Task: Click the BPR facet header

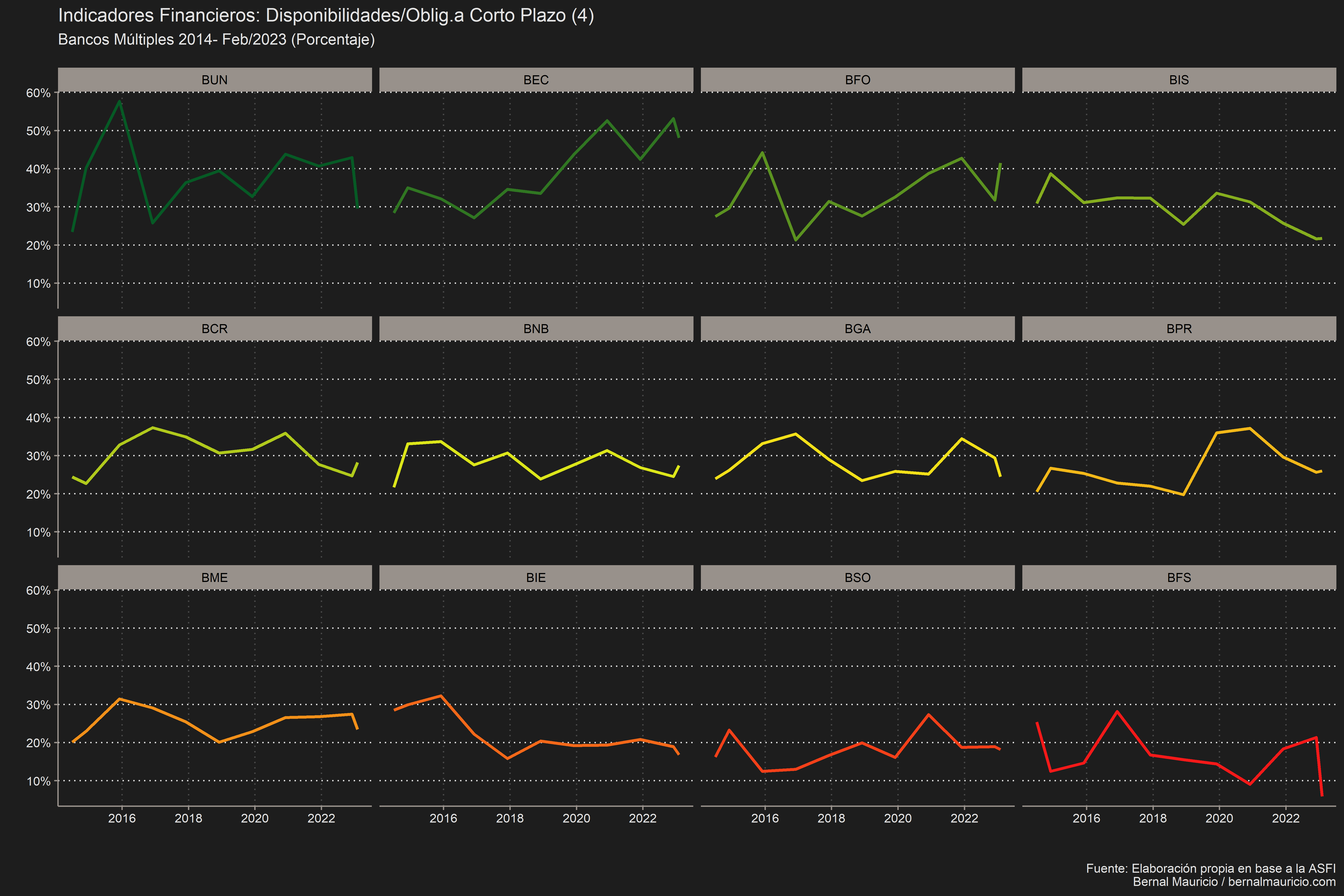Action: tap(1179, 329)
